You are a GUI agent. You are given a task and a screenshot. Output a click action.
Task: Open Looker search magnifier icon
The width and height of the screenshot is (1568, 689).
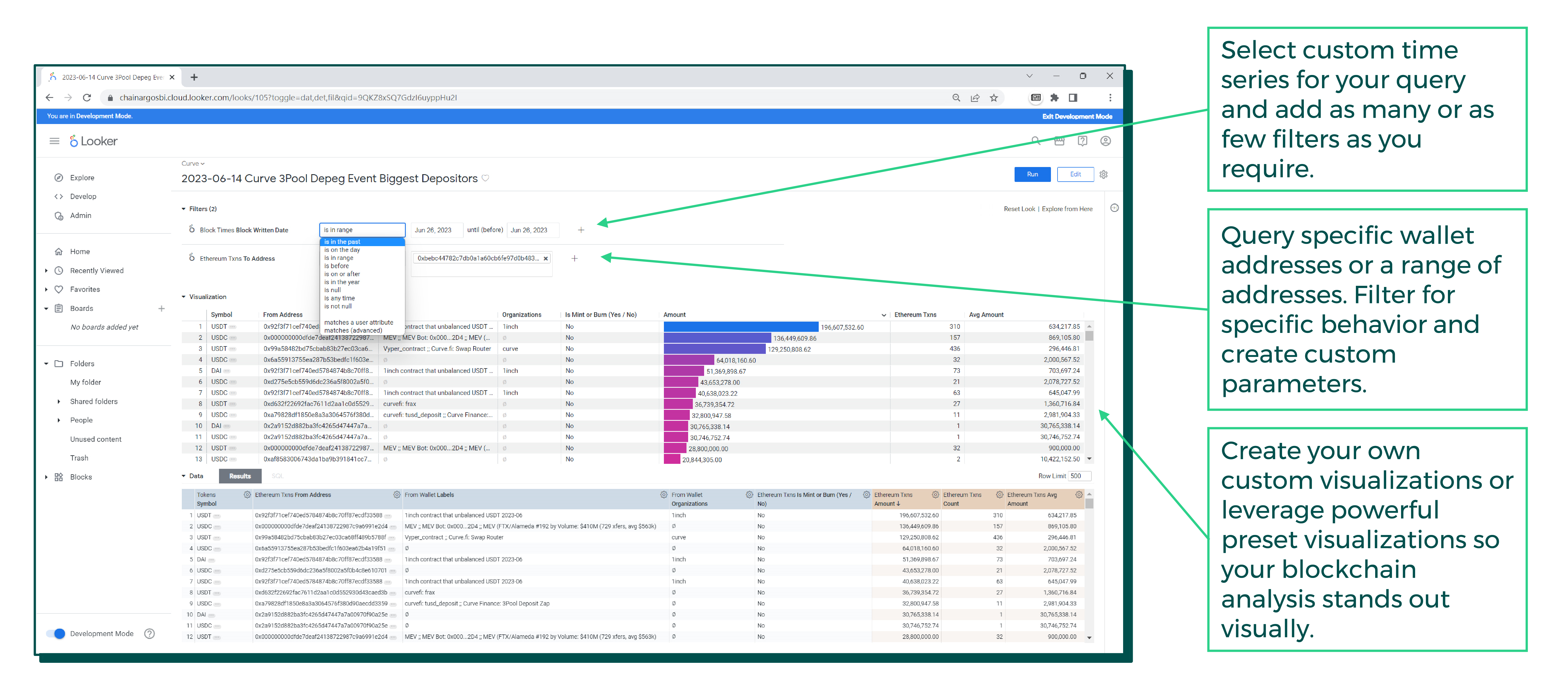(x=1036, y=141)
